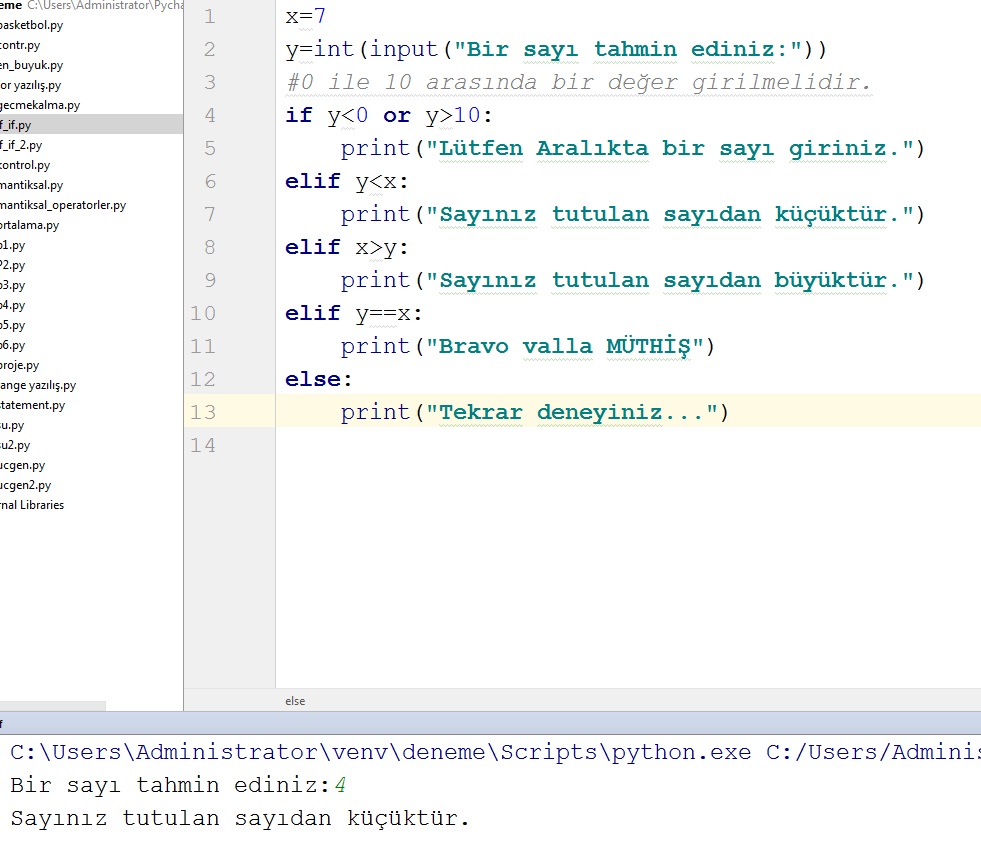Open p5.py file
The width and height of the screenshot is (981, 851).
[x=13, y=325]
